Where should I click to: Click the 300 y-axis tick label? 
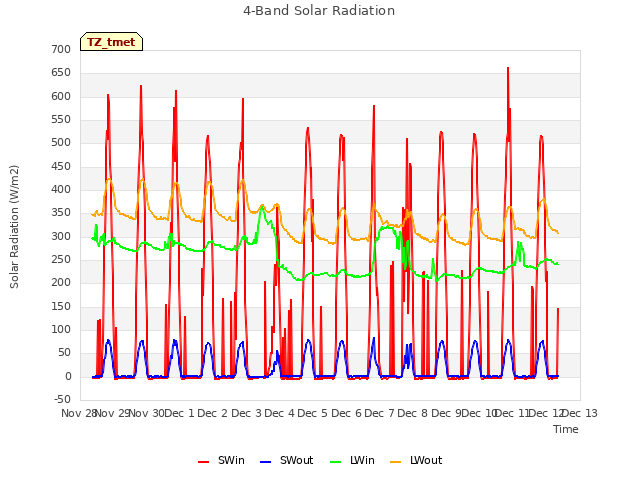[x=61, y=237]
